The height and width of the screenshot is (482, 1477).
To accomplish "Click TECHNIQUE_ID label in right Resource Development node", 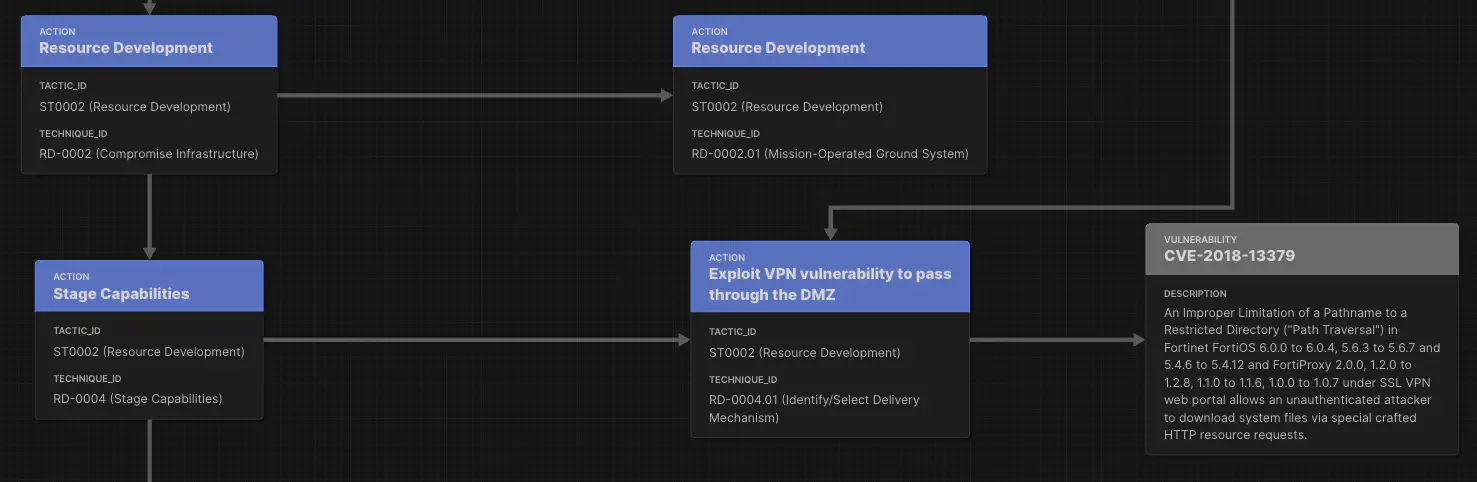I will pyautogui.click(x=725, y=134).
